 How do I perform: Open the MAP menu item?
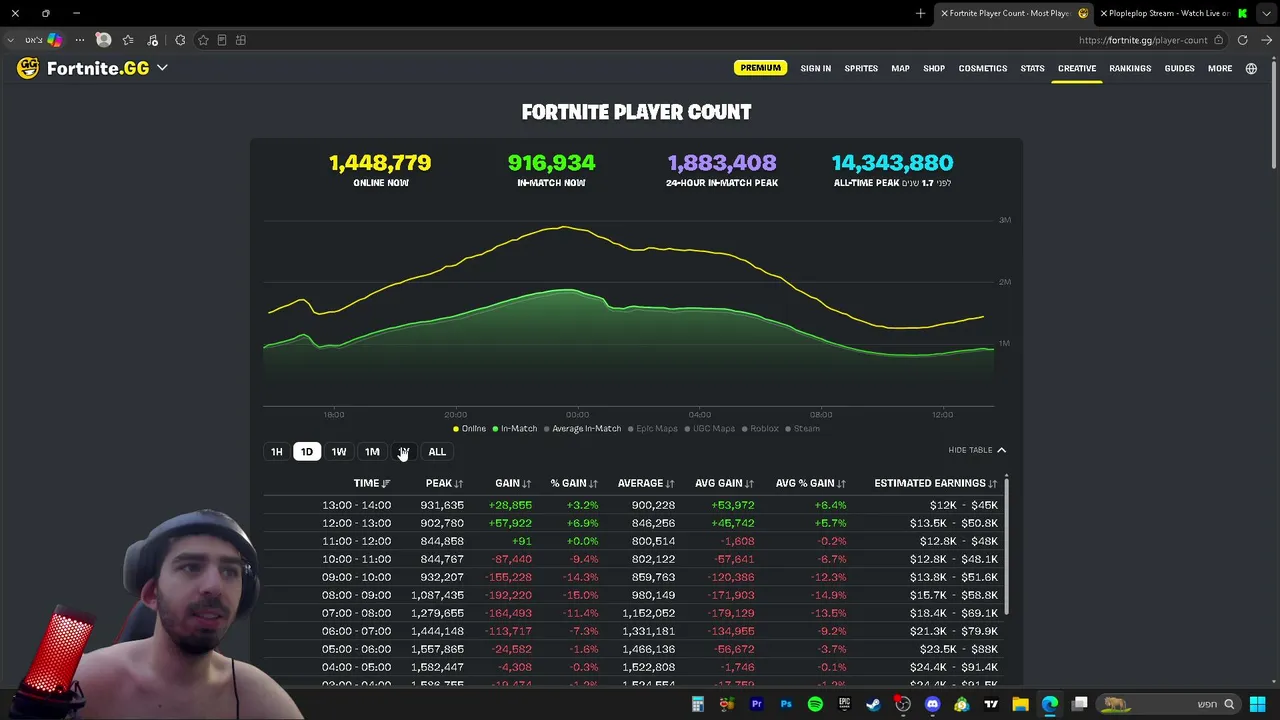(x=900, y=68)
